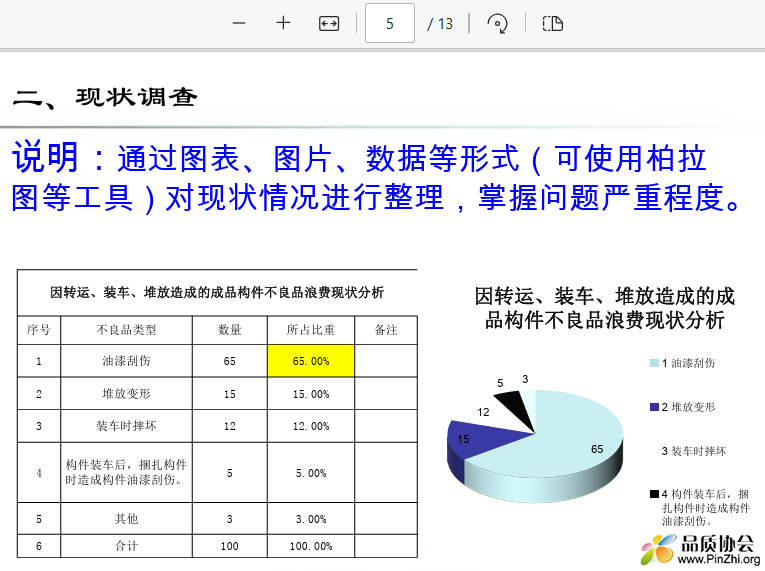Click the '油漆刮伤' table cell
Image resolution: width=765 pixels, height=571 pixels.
(126, 361)
